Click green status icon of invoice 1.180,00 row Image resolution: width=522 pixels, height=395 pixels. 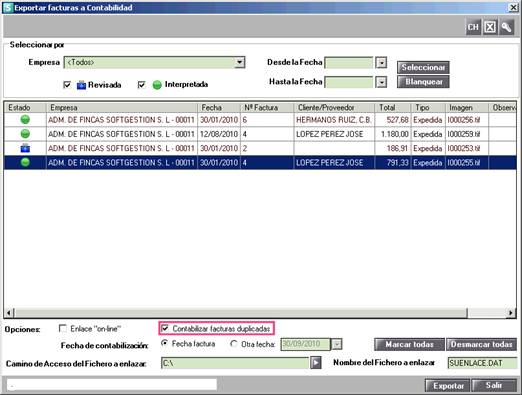click(x=25, y=134)
